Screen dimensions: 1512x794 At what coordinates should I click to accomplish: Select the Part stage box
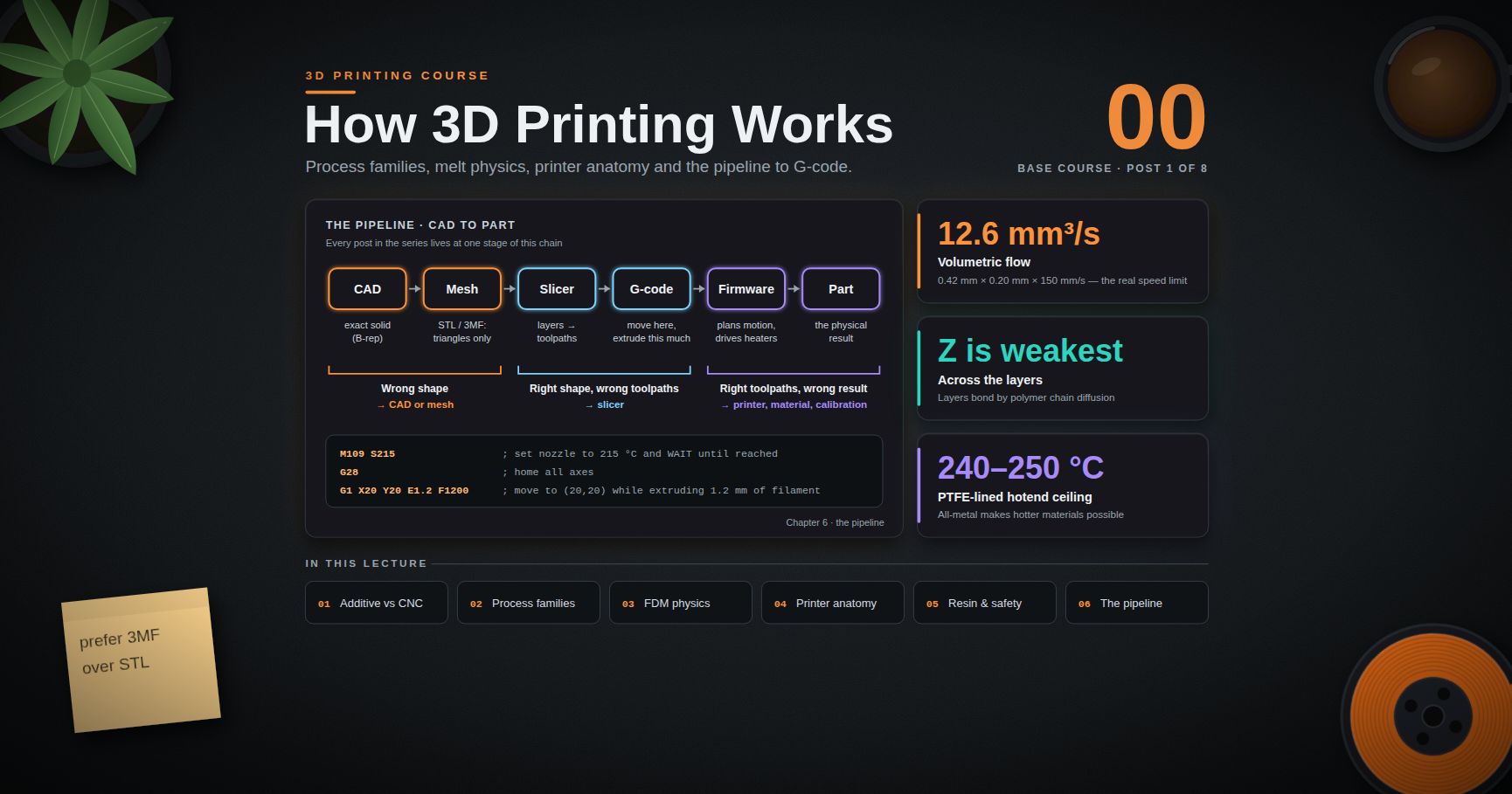click(x=841, y=289)
